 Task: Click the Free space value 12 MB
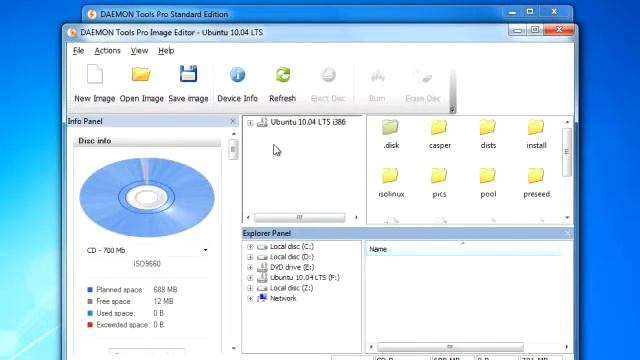(163, 302)
